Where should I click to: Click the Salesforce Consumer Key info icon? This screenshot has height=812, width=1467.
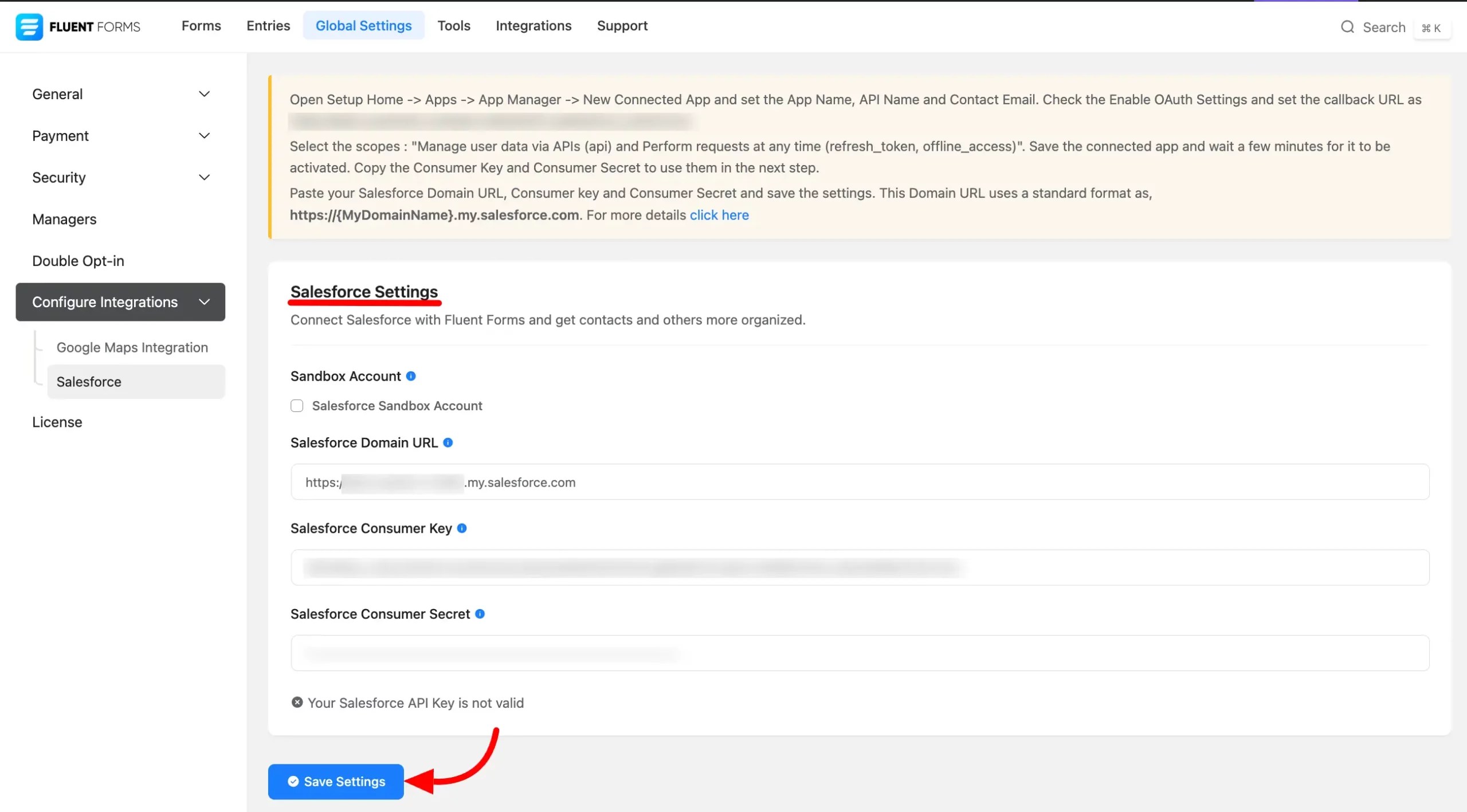pyautogui.click(x=462, y=528)
